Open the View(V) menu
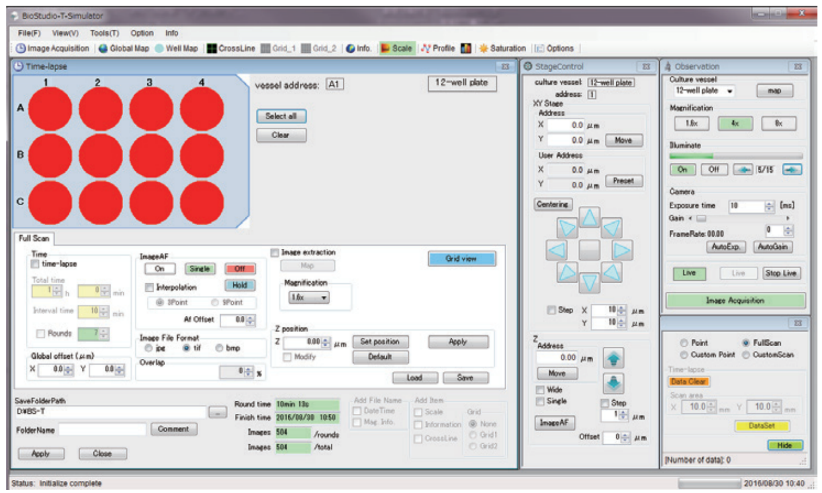Viewport: 822px width, 493px height. [65, 33]
